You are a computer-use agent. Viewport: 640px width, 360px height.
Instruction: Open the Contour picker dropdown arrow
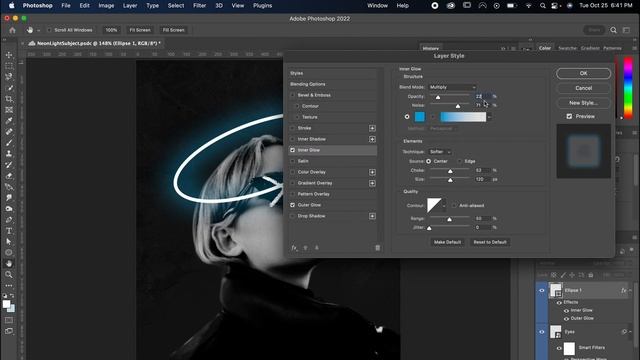tap(444, 206)
